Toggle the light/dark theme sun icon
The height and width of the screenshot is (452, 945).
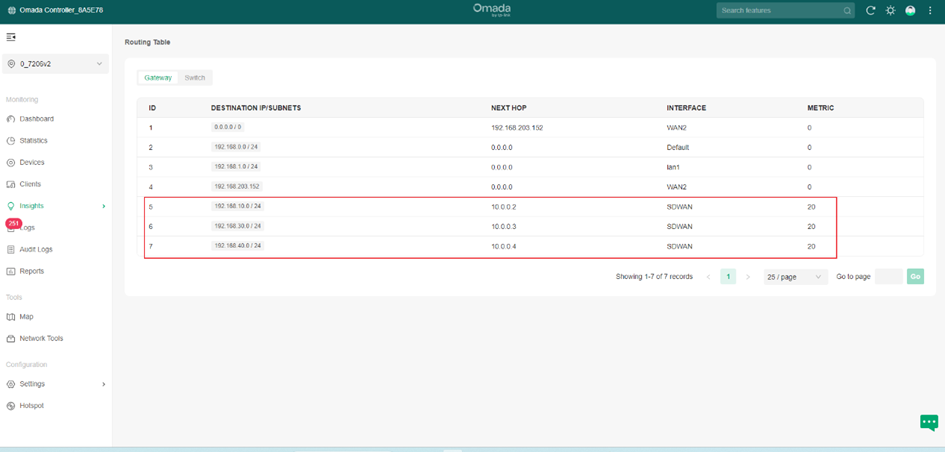click(890, 10)
